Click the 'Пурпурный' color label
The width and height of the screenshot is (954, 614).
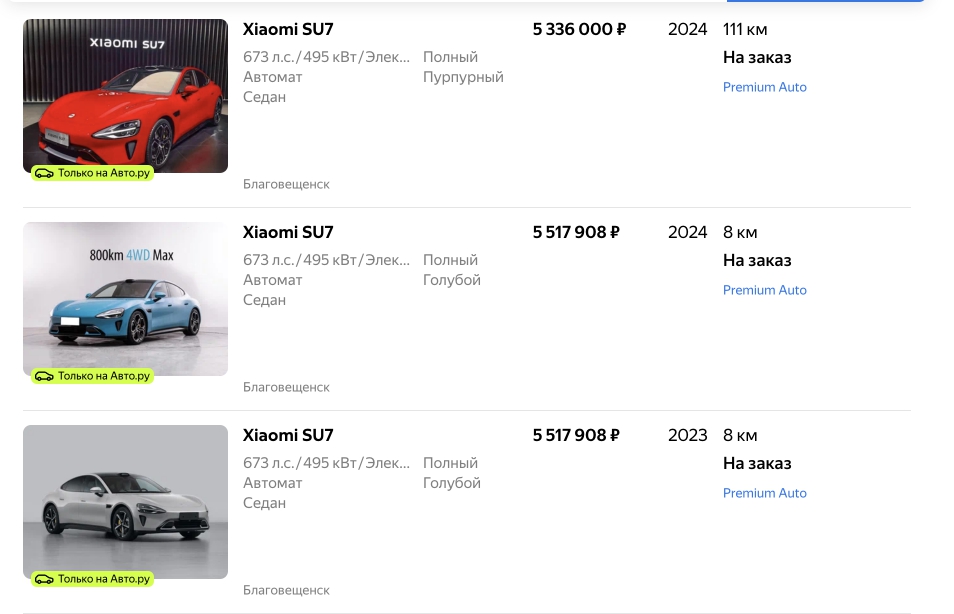[463, 77]
